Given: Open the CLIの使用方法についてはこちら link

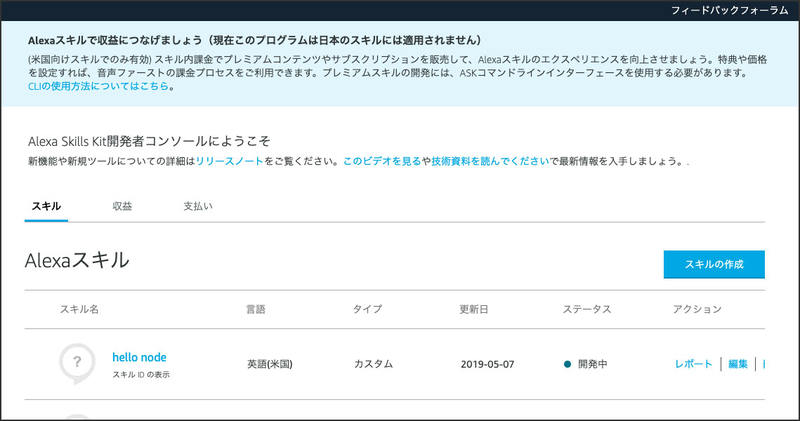Looking at the screenshot, I should click(x=98, y=86).
